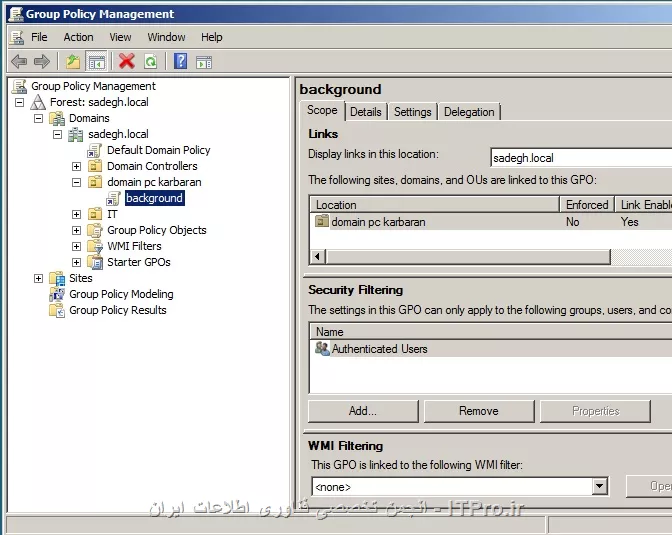Expand the Sites tree node

[39, 279]
